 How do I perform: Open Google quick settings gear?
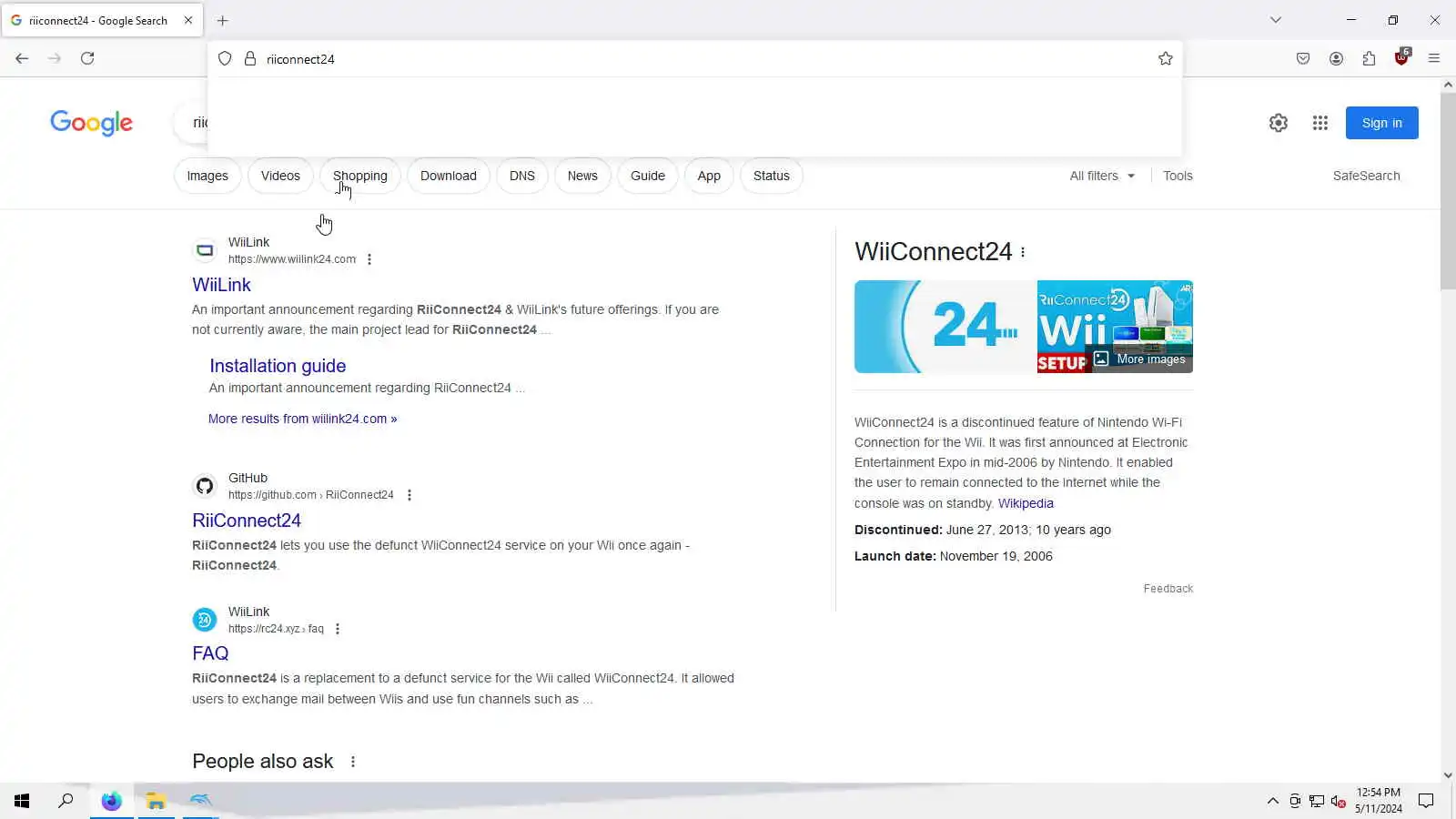point(1279,123)
